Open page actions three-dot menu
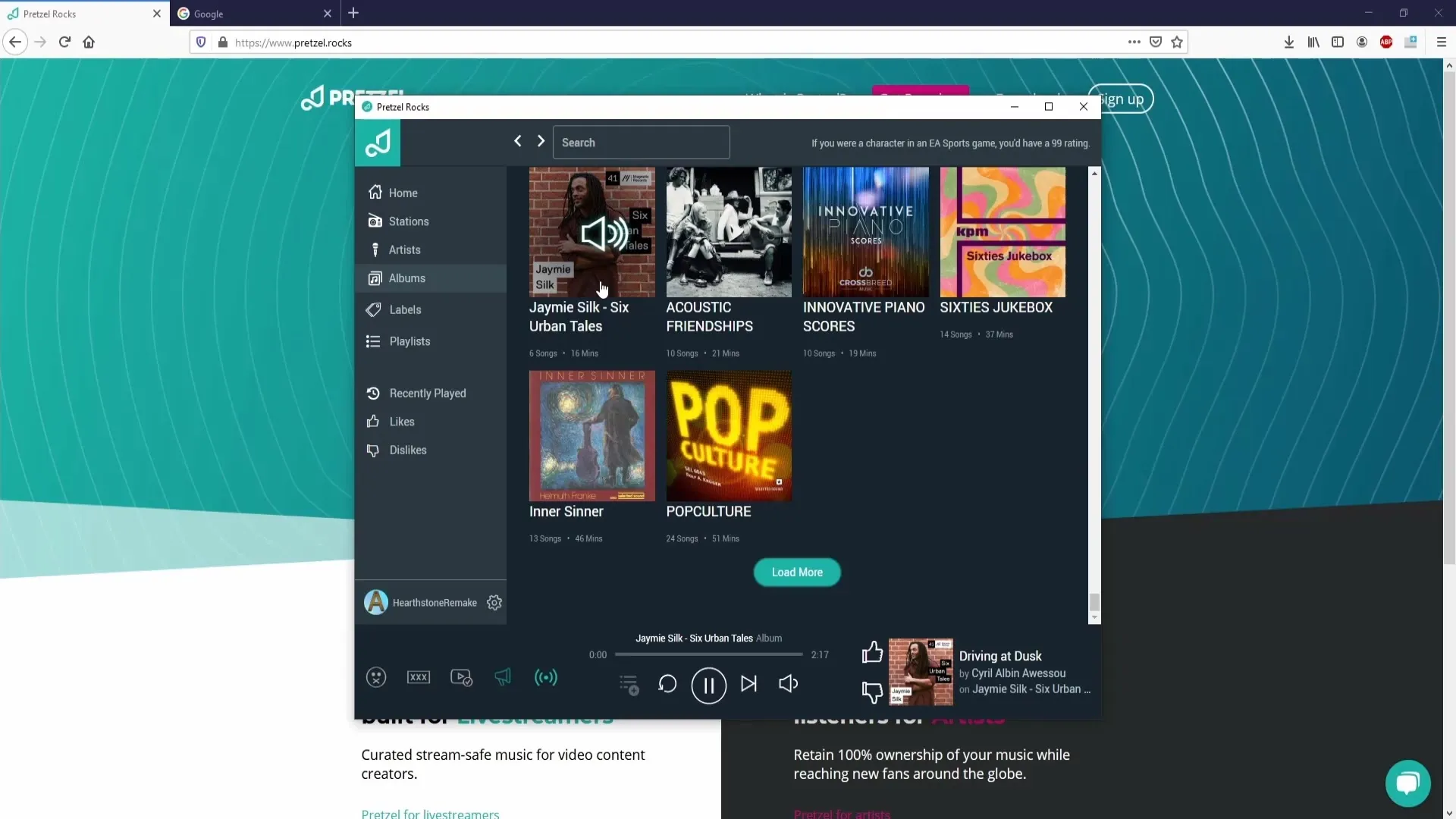1456x819 pixels. click(x=1134, y=42)
